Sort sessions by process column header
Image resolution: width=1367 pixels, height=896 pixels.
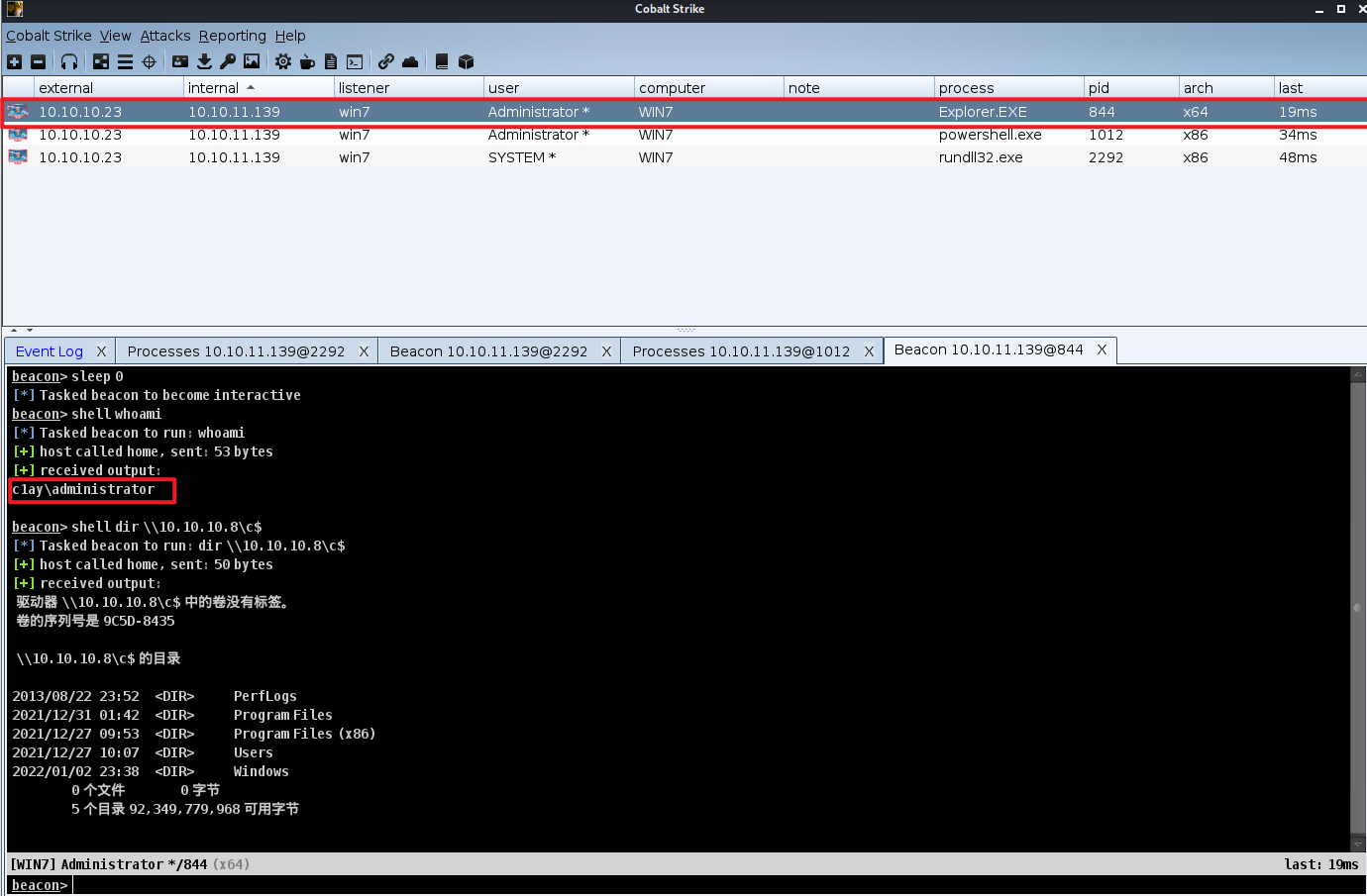pyautogui.click(x=1009, y=88)
